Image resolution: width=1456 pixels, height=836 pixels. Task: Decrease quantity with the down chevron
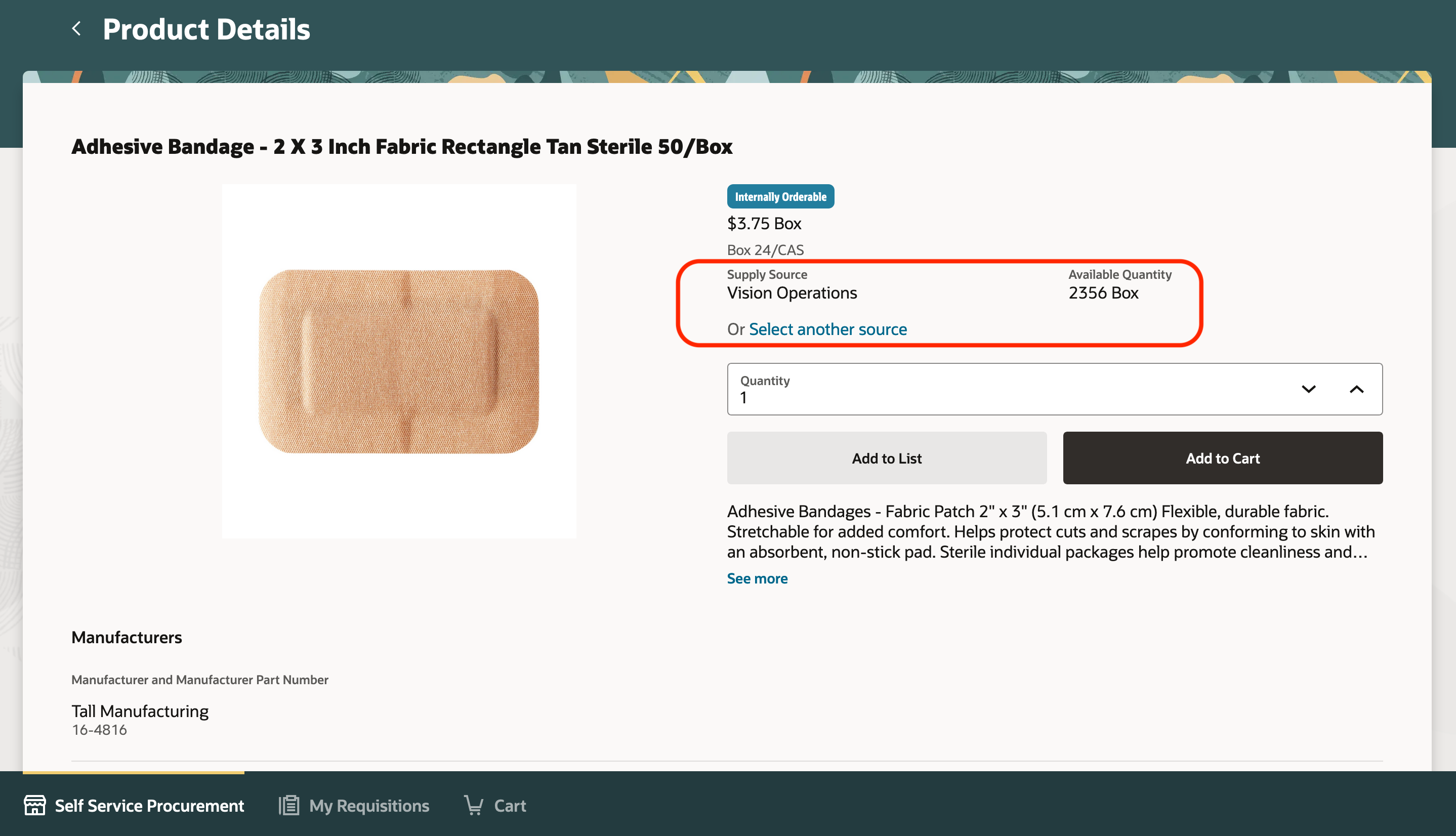point(1308,389)
